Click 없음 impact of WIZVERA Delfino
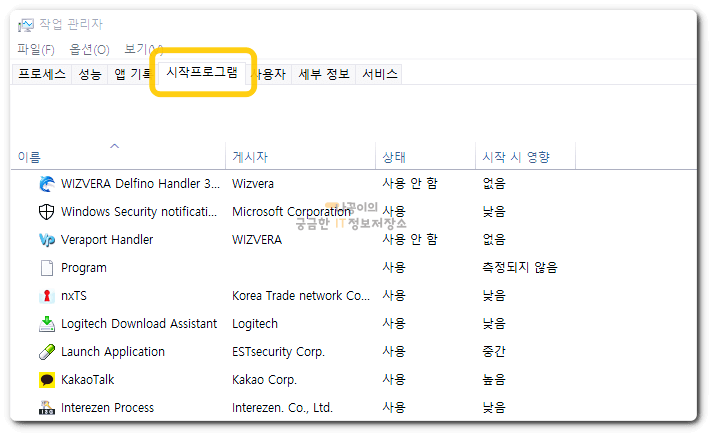The image size is (711, 435). [x=494, y=183]
